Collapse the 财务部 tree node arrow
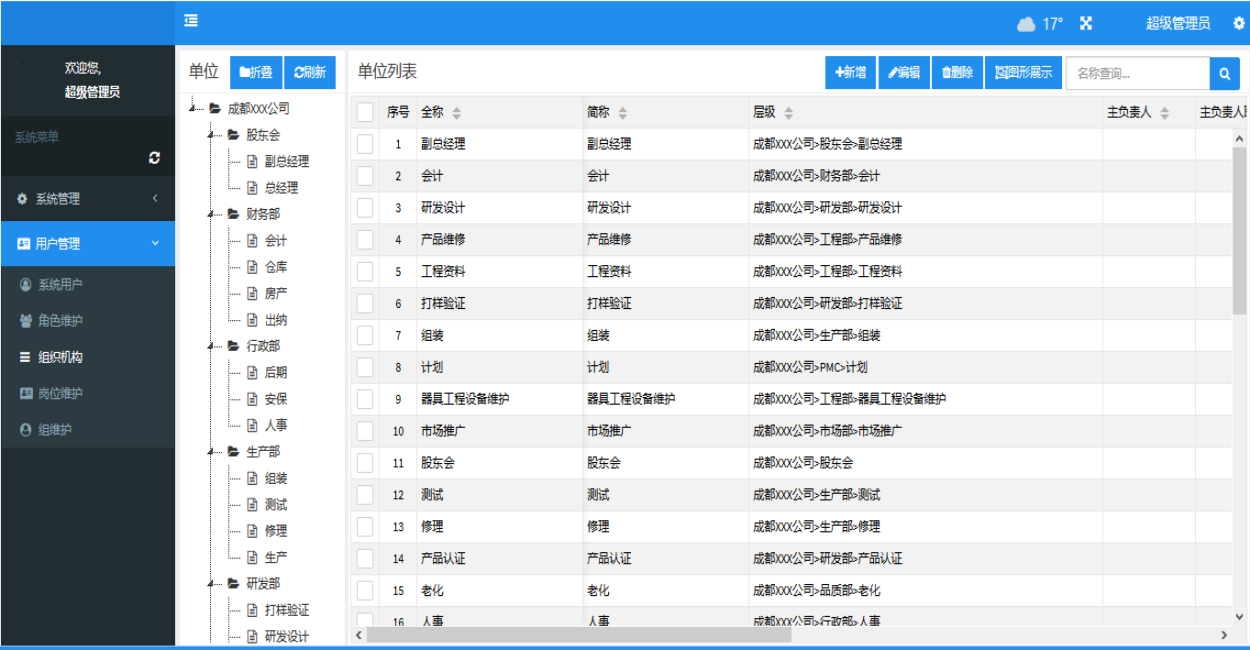This screenshot has height=650, width=1250. click(x=210, y=214)
